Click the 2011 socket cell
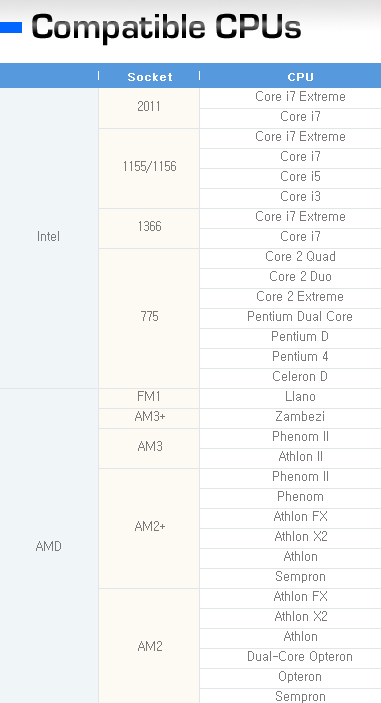The width and height of the screenshot is (381, 703). coord(149,108)
